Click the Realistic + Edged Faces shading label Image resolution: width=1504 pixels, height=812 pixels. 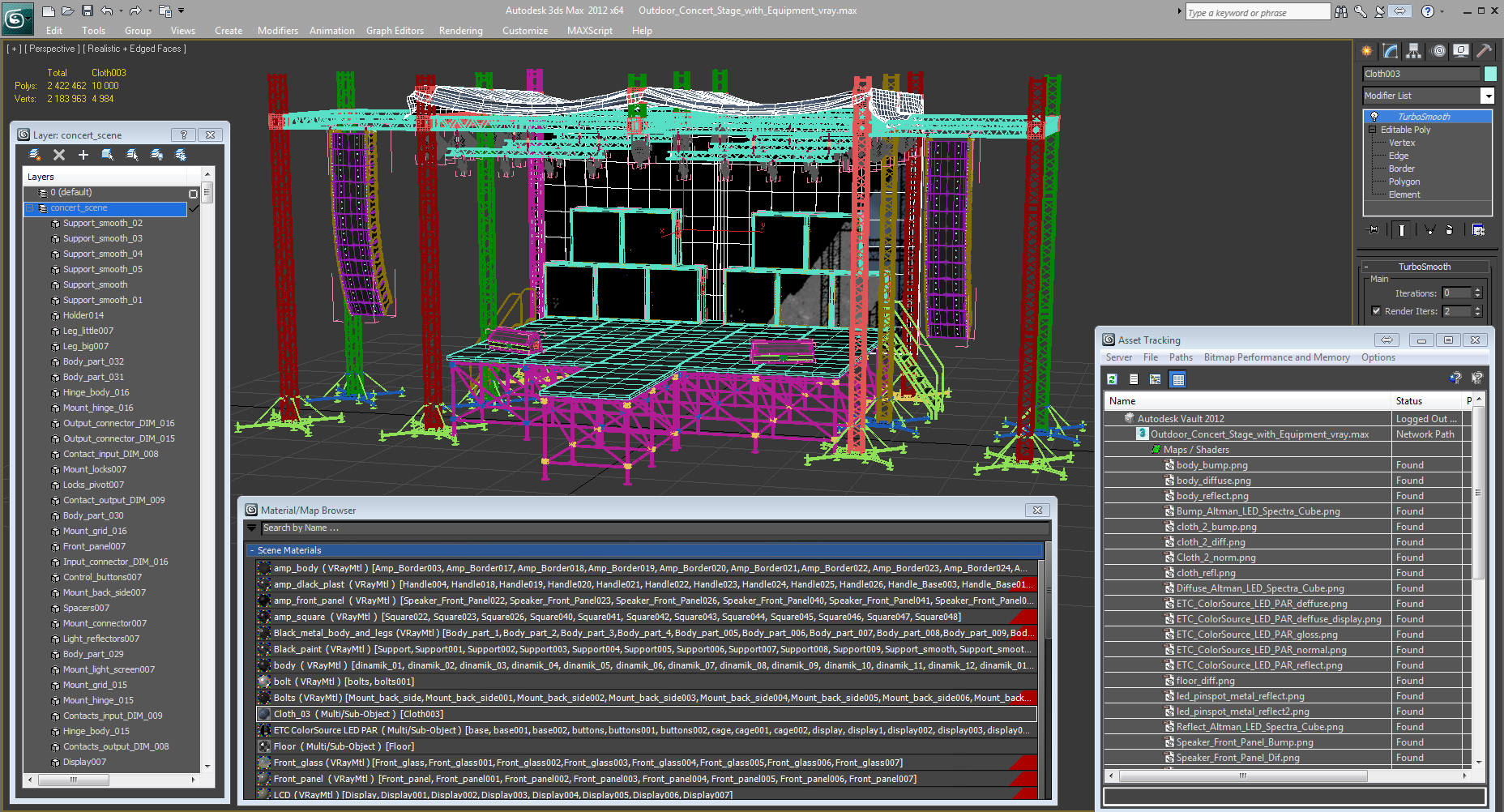(x=135, y=49)
